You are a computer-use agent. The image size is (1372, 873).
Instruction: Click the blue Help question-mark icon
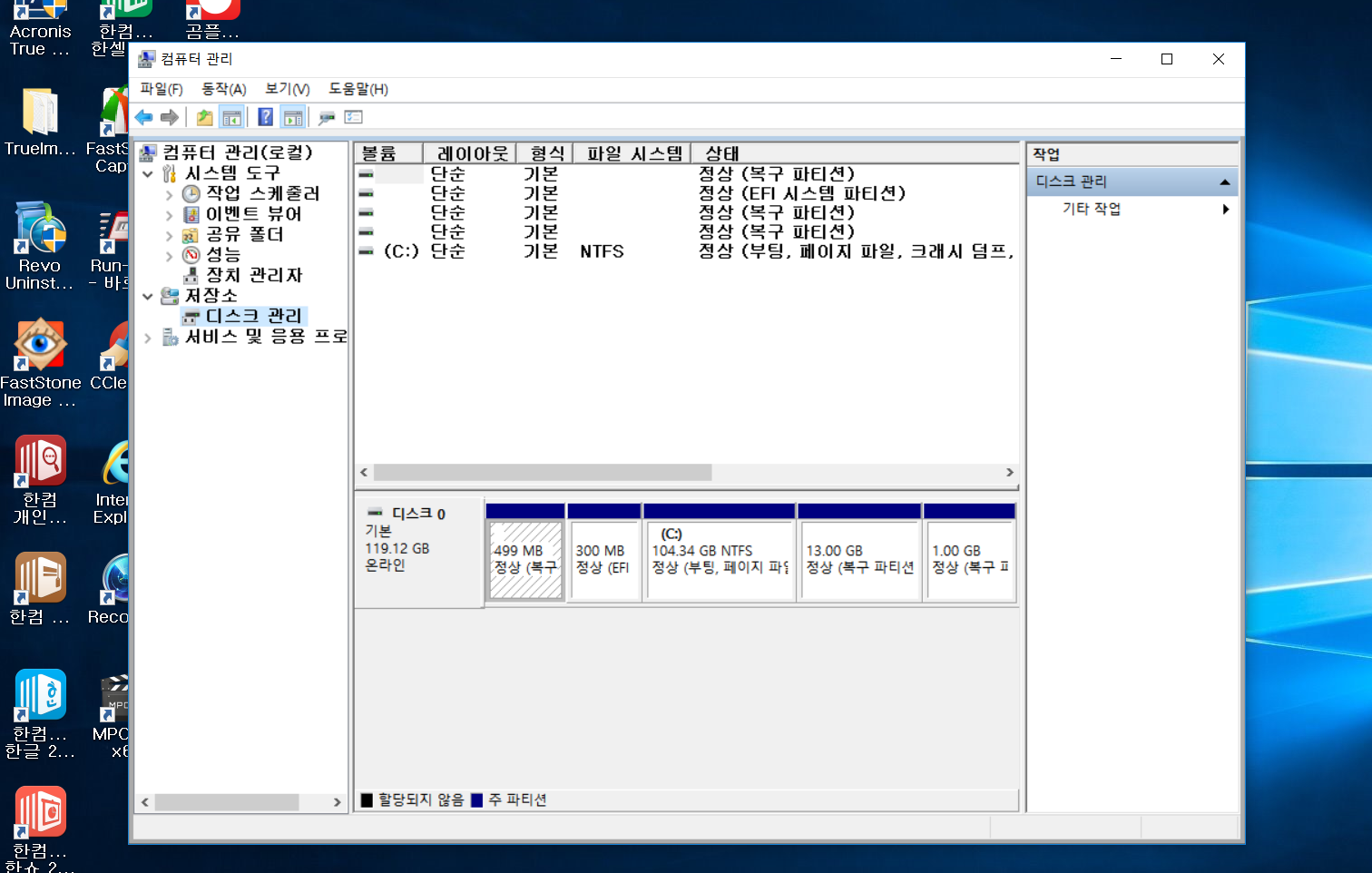(265, 117)
